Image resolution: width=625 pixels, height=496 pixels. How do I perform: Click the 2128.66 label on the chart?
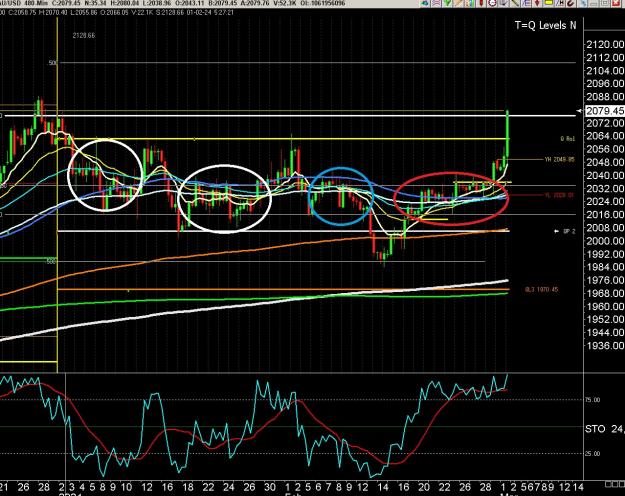click(x=84, y=35)
